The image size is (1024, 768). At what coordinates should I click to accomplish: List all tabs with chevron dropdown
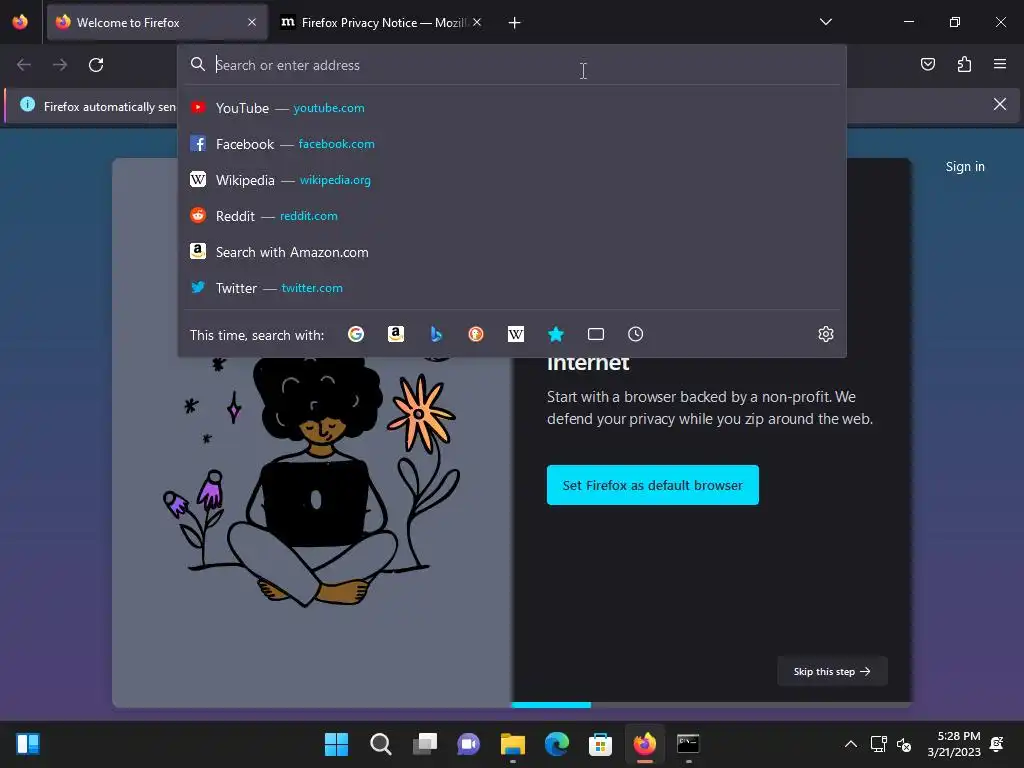click(x=825, y=22)
